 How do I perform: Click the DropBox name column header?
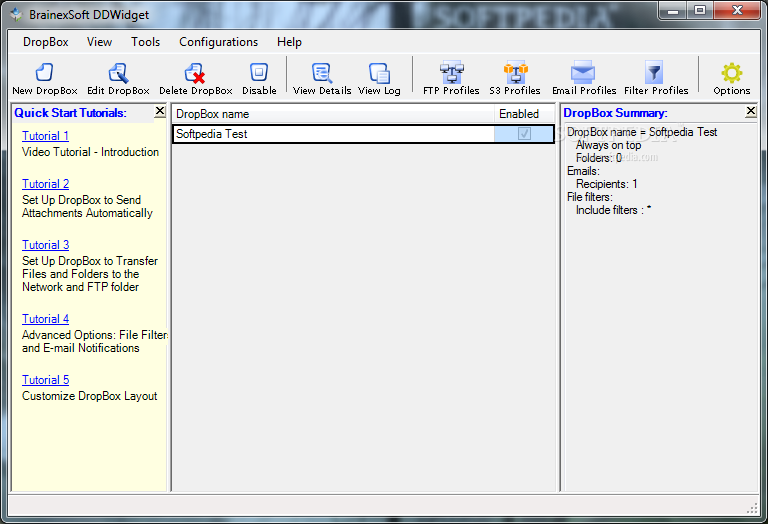point(333,114)
